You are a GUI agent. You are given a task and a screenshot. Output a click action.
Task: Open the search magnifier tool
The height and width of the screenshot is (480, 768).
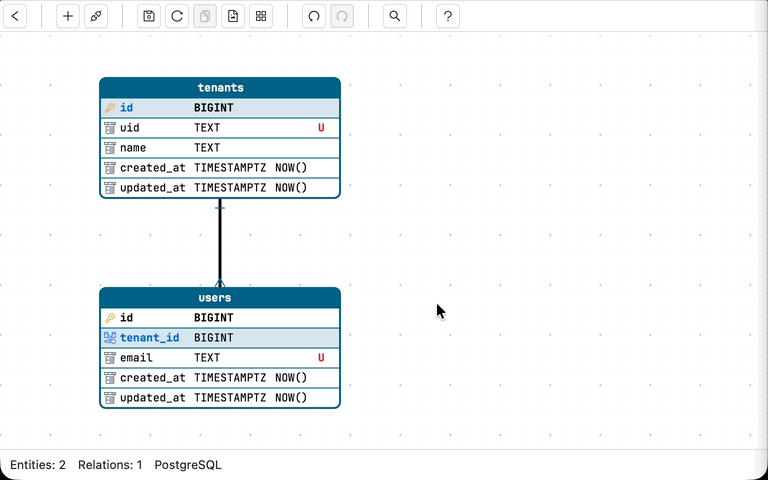[x=395, y=16]
